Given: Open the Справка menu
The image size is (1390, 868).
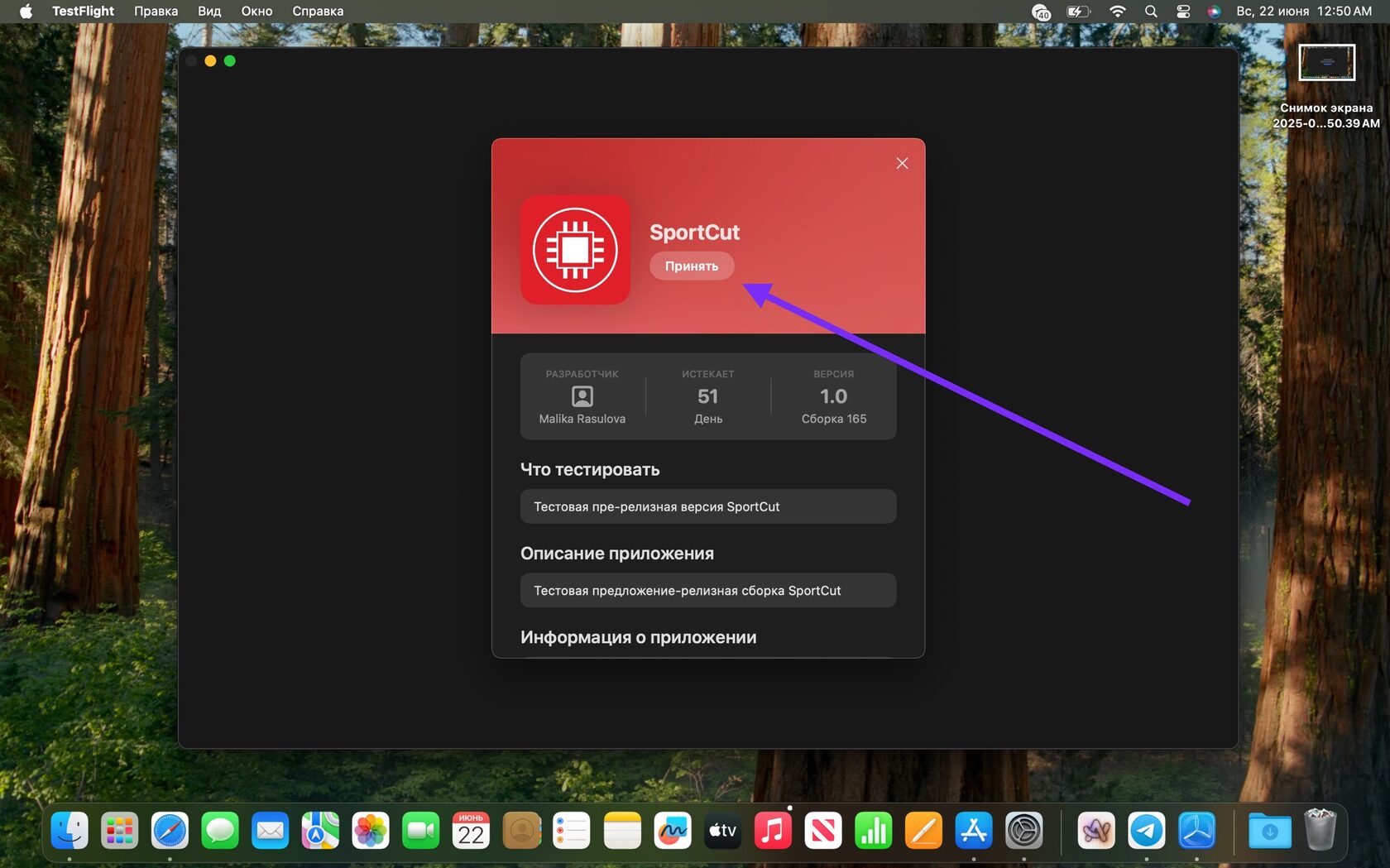Looking at the screenshot, I should [318, 11].
